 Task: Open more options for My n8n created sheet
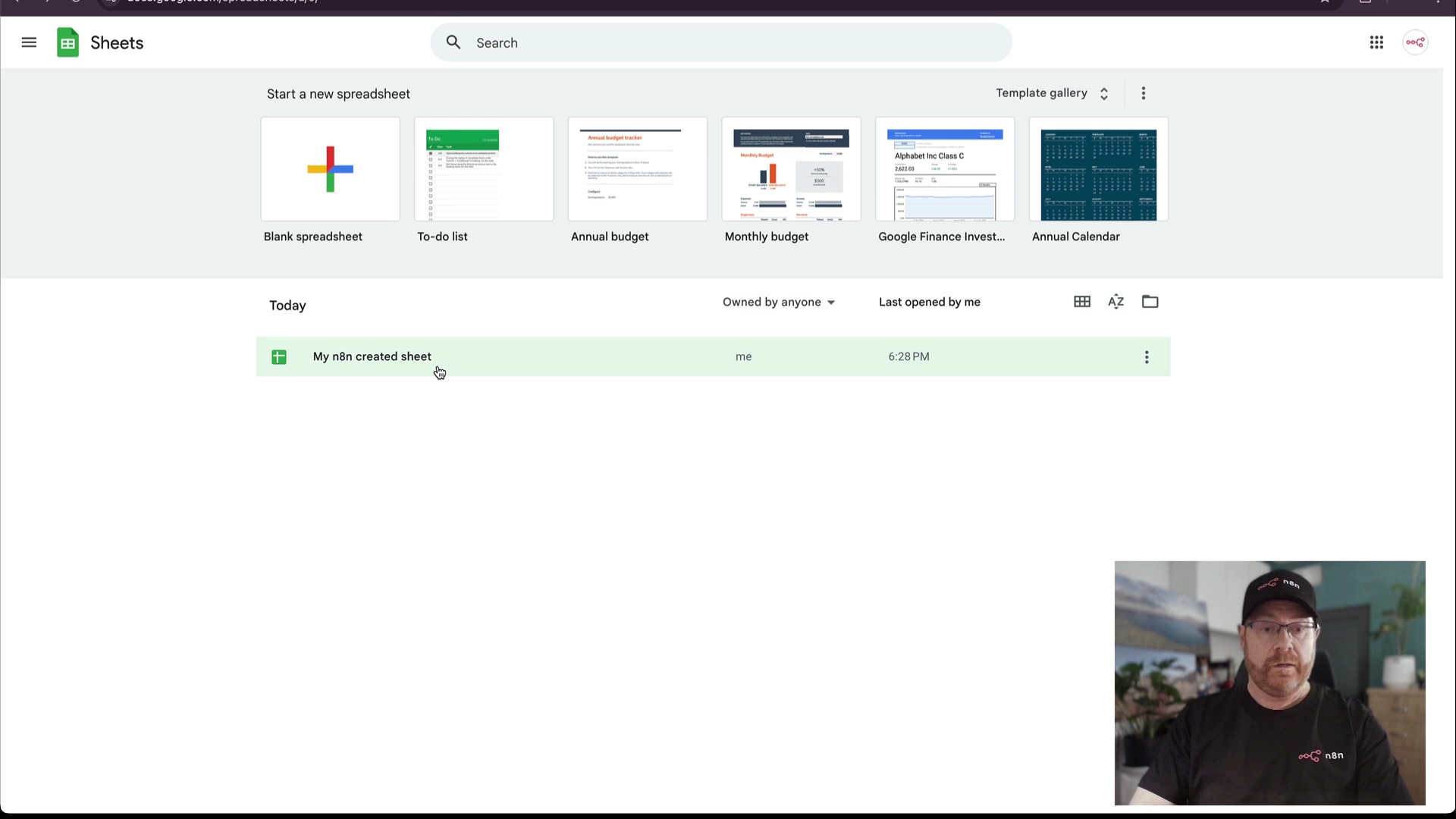click(x=1147, y=357)
